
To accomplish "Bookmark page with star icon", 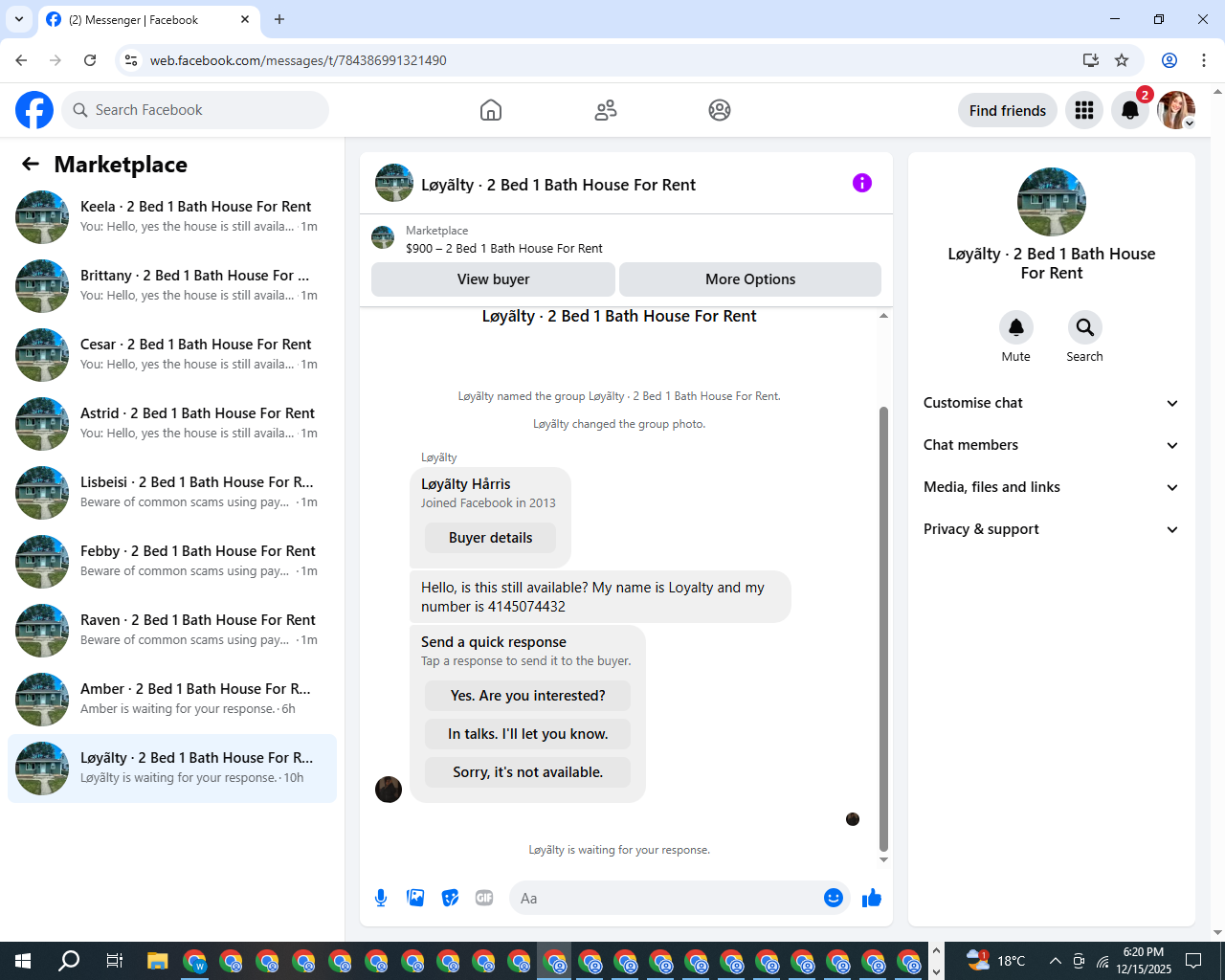I will 1122,60.
